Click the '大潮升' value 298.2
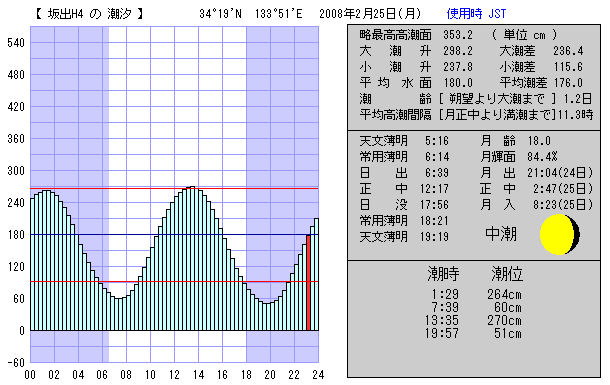610x385 pixels. click(x=458, y=51)
